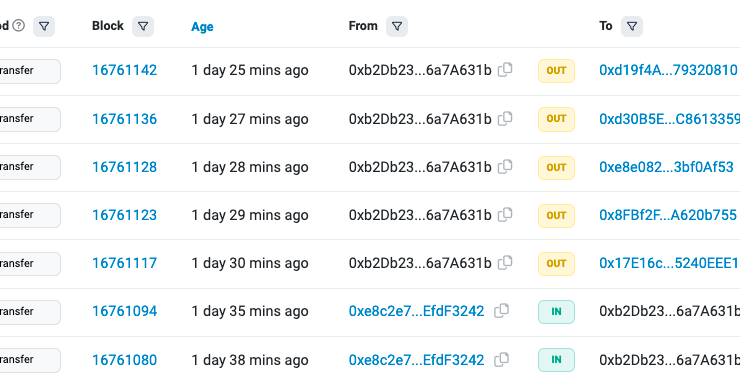This screenshot has width=740, height=380.
Task: Click the IN badge in block 16761094 row
Action: (x=556, y=312)
